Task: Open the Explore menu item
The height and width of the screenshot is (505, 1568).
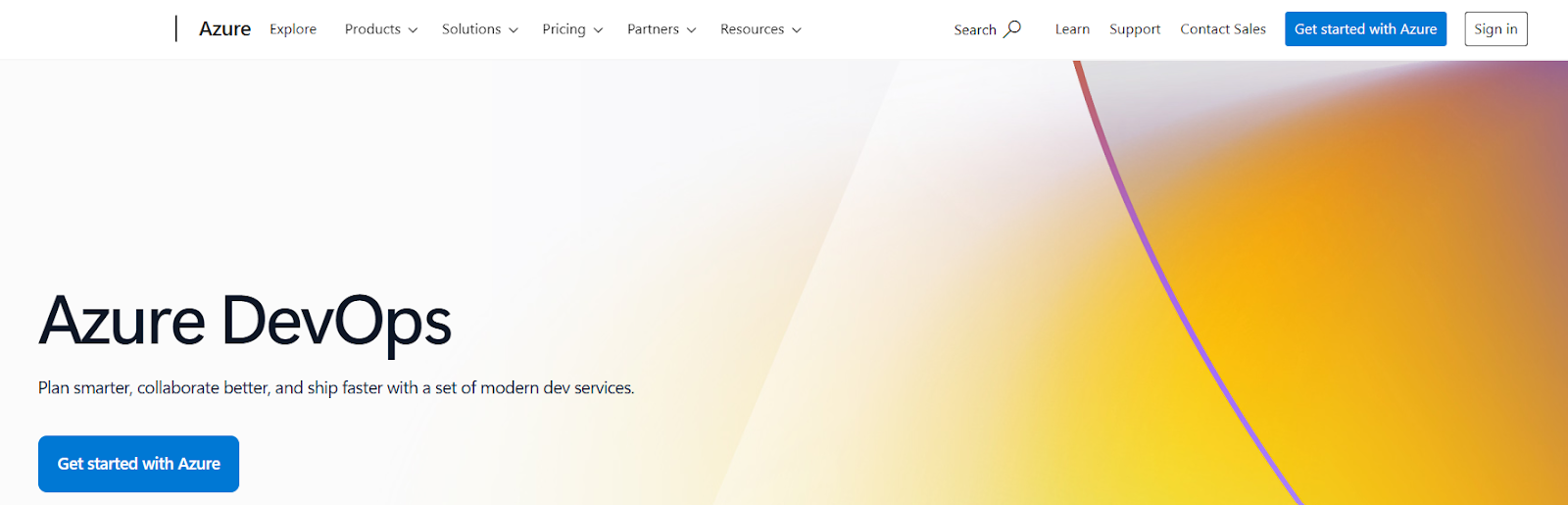Action: [x=293, y=29]
